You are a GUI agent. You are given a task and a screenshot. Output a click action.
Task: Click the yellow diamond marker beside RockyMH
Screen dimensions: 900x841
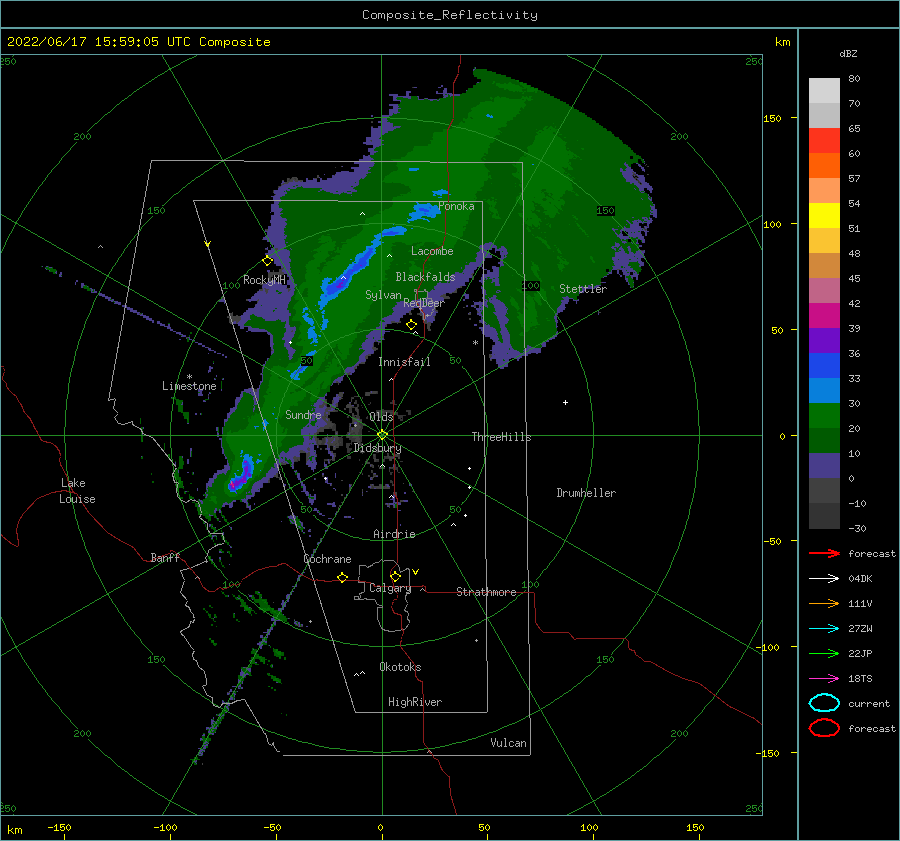[267, 261]
